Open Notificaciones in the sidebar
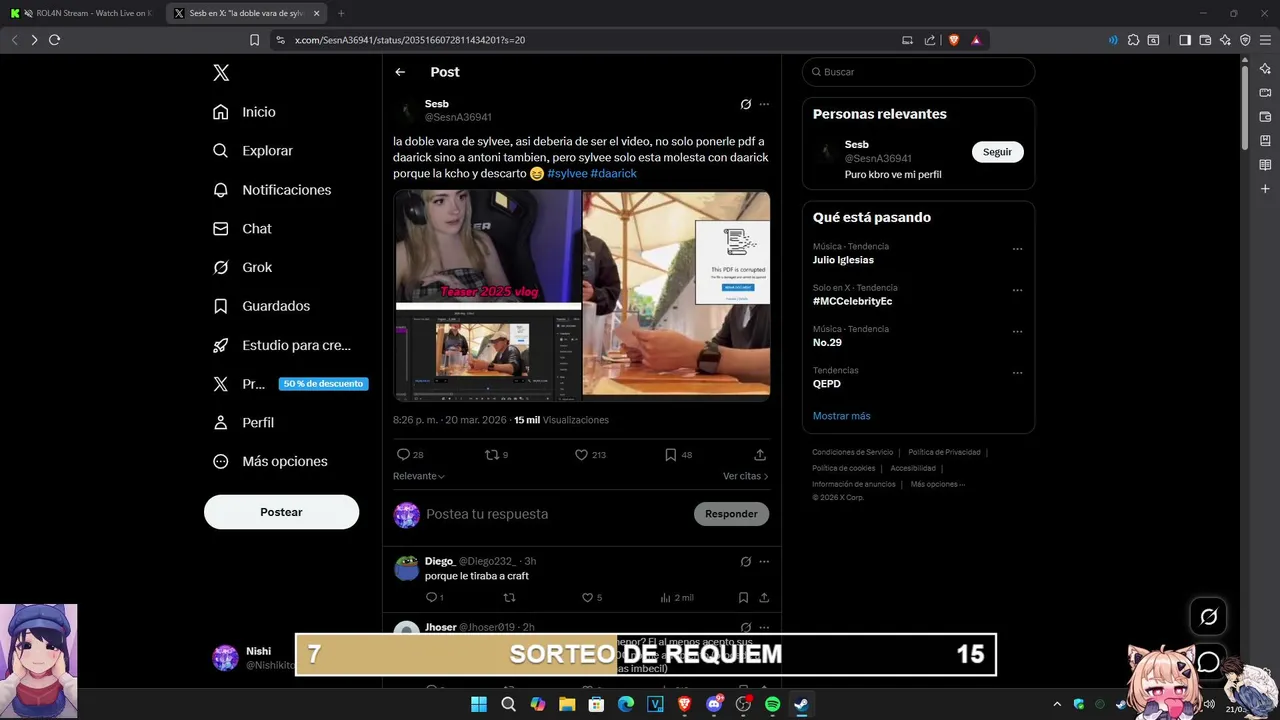The width and height of the screenshot is (1280, 720). click(272, 190)
